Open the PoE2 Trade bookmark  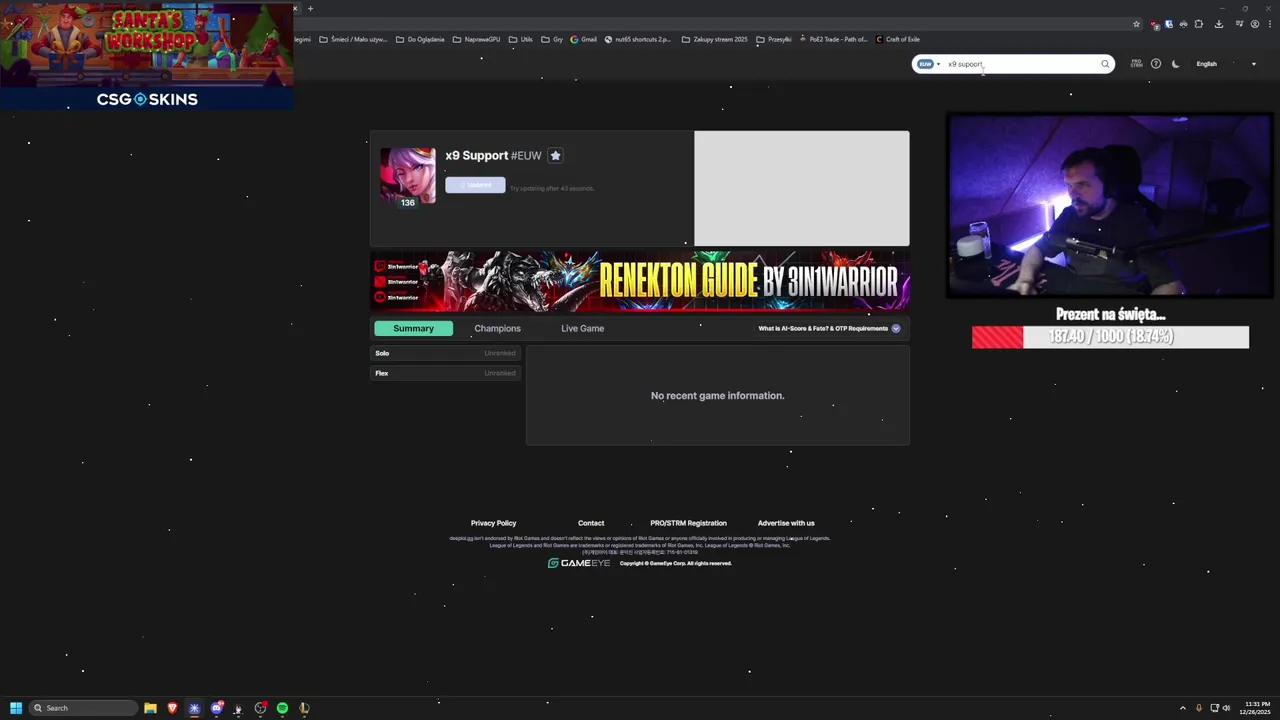[833, 39]
